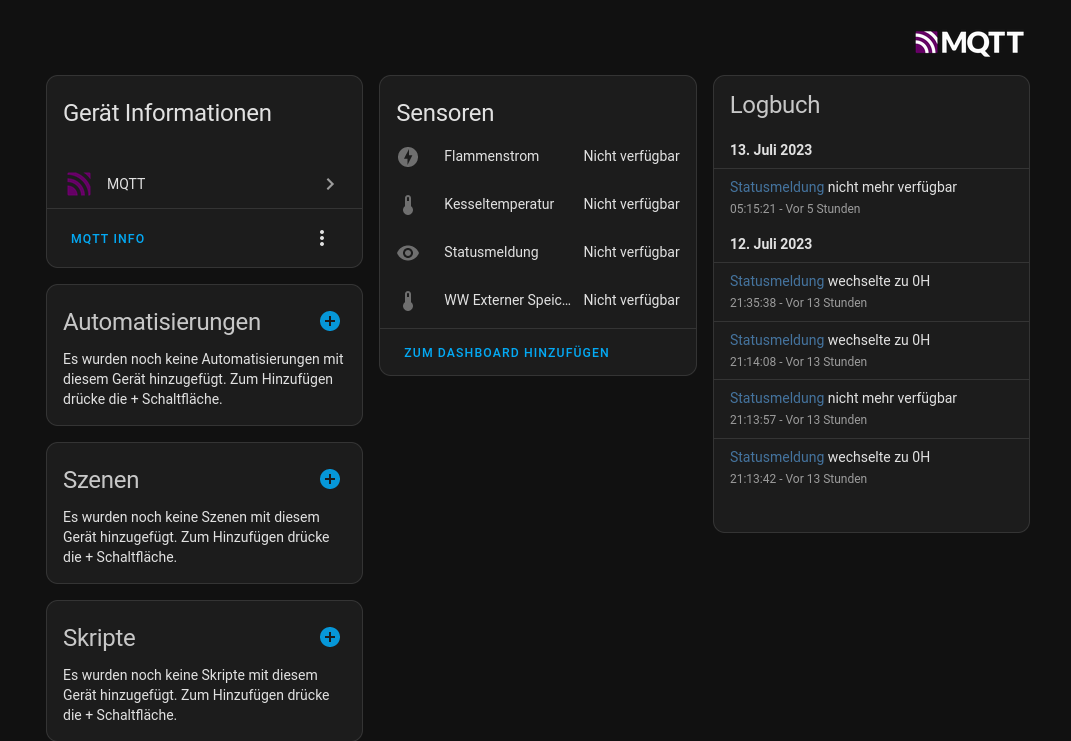Open the Sensoren panel header
1071x741 pixels.
coord(445,113)
